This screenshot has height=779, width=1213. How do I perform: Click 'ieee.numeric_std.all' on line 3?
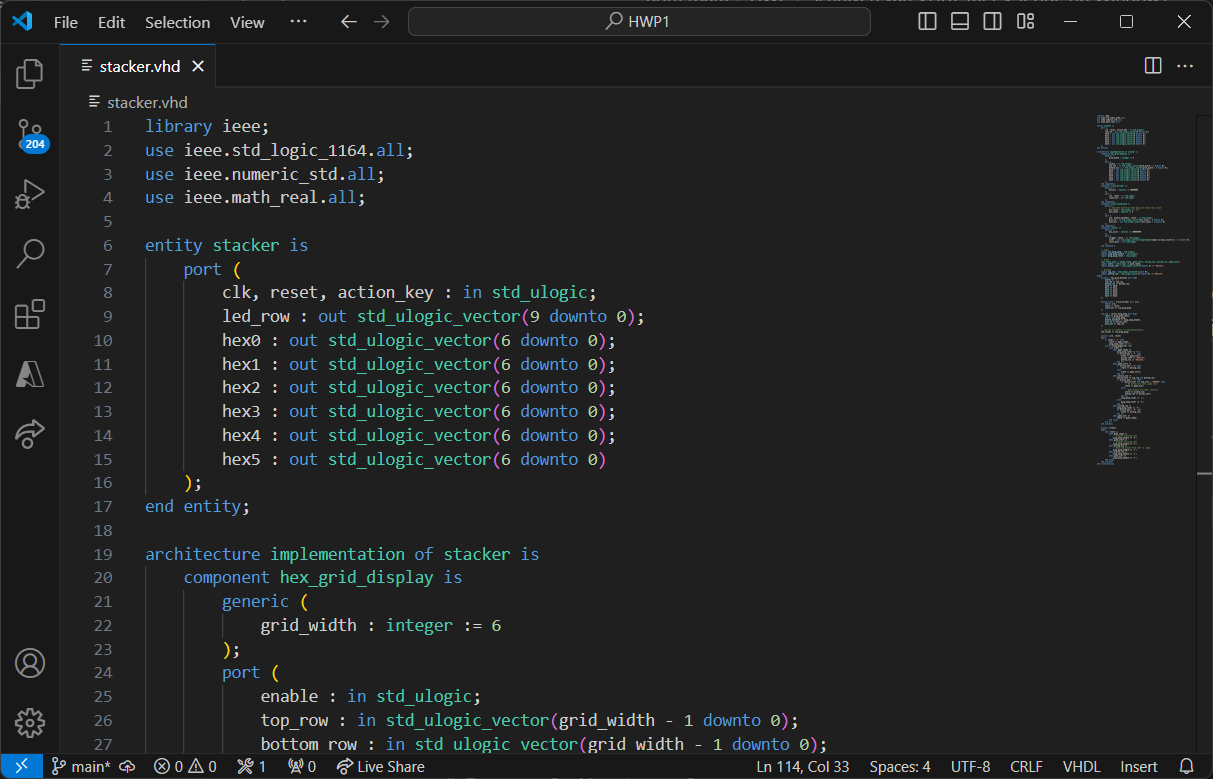coord(279,174)
